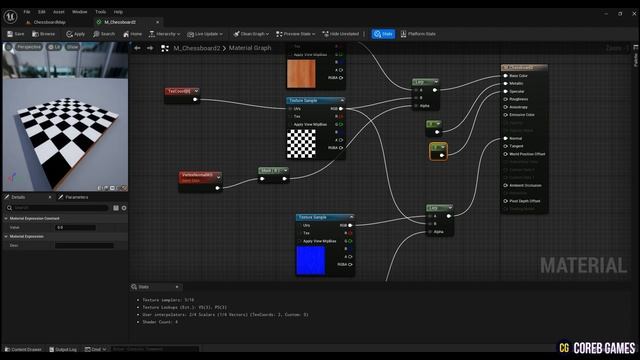The image size is (640, 360).
Task: Click the Platform Stats icon
Action: click(x=403, y=34)
